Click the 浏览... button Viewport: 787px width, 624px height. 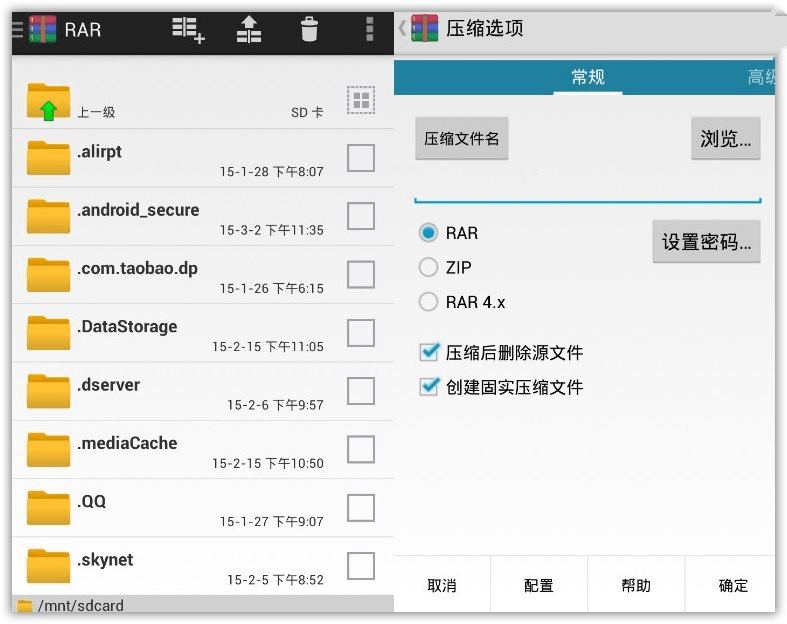tap(726, 139)
